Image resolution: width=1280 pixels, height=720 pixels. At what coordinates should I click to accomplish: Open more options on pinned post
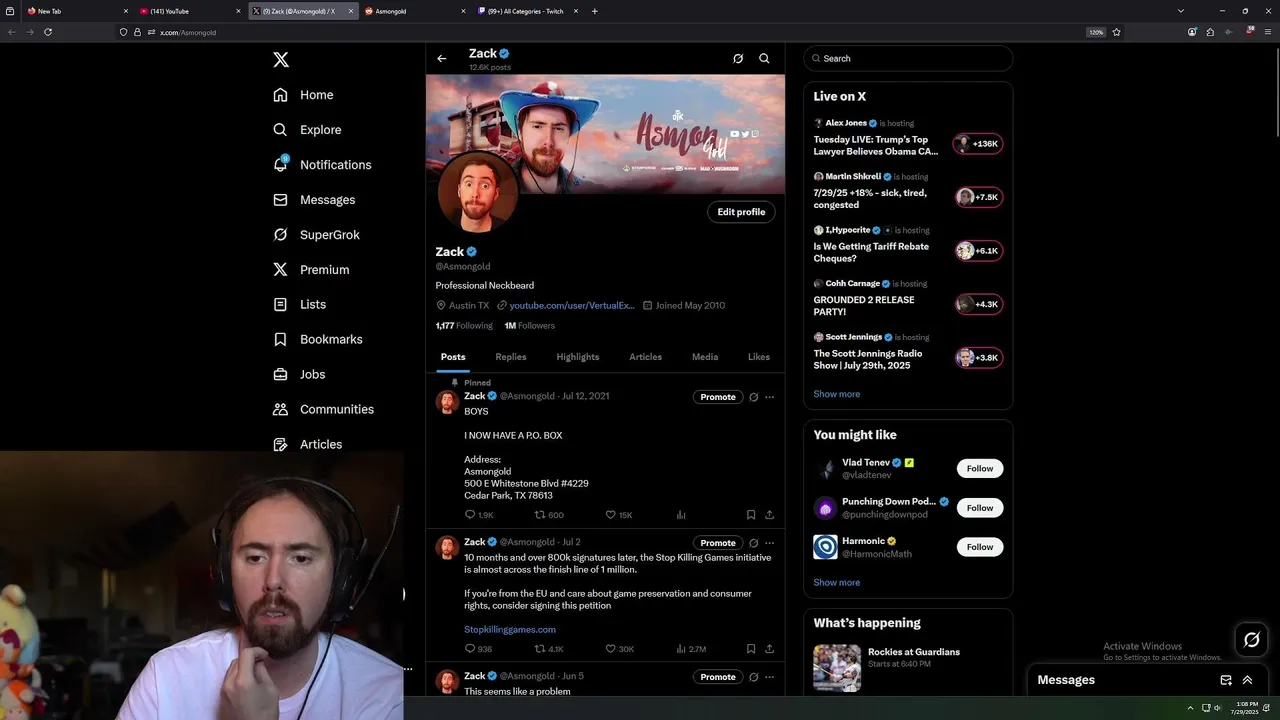769,397
